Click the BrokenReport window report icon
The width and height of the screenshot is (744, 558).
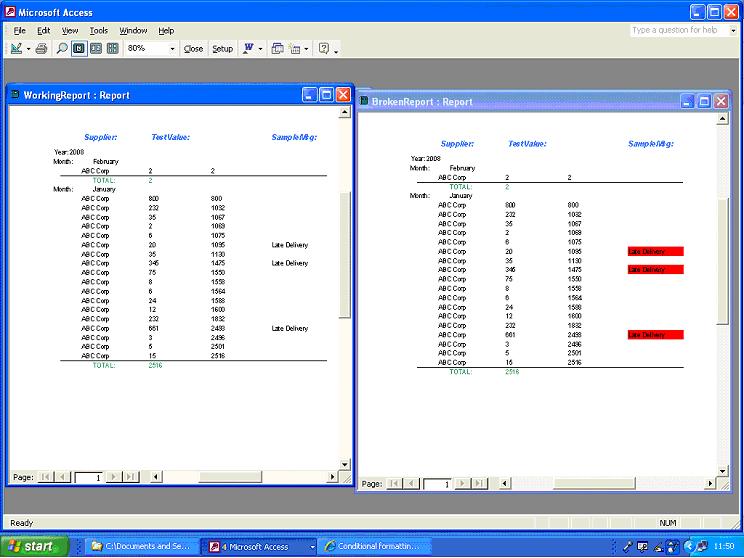364,101
